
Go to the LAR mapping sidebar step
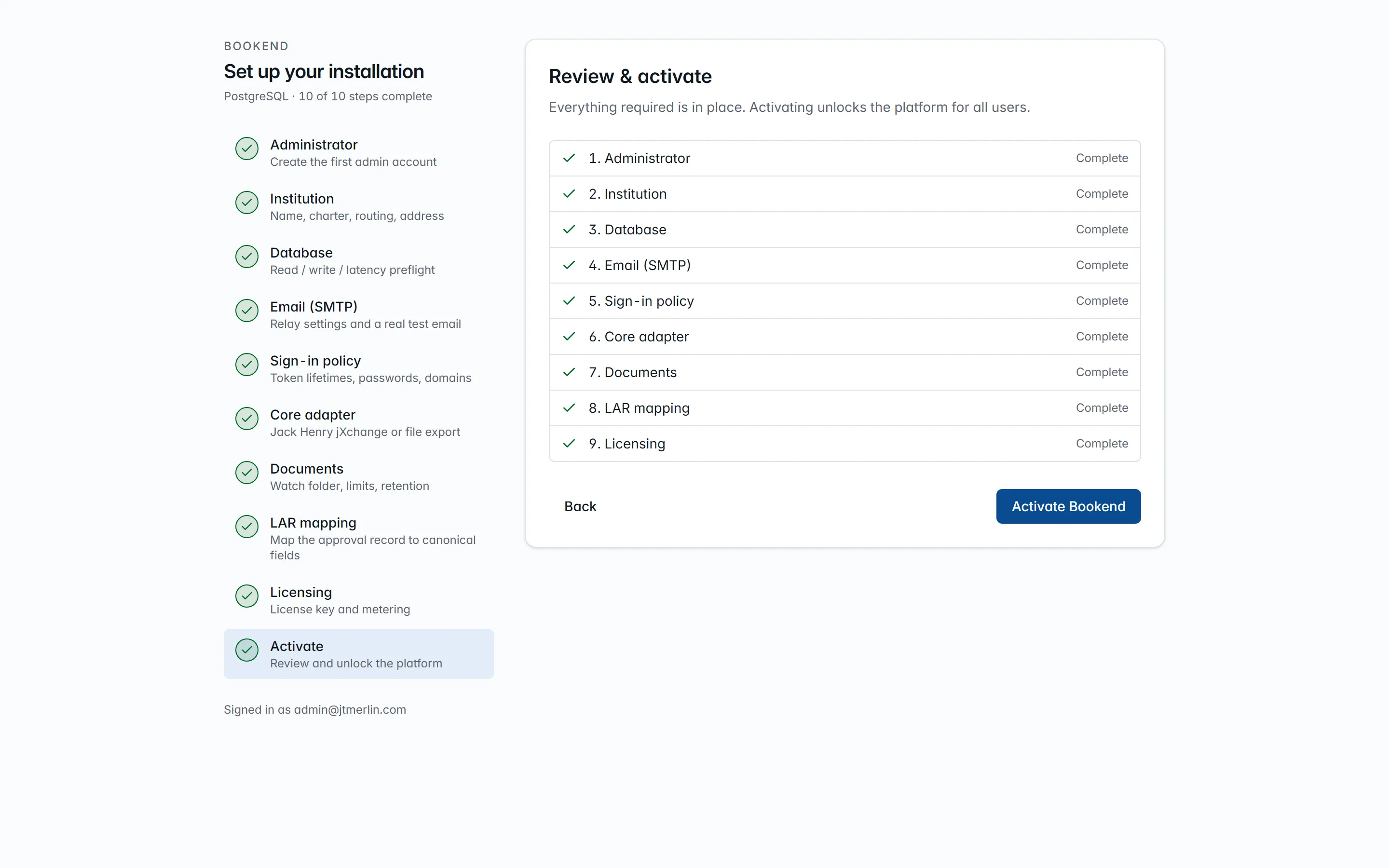359,539
